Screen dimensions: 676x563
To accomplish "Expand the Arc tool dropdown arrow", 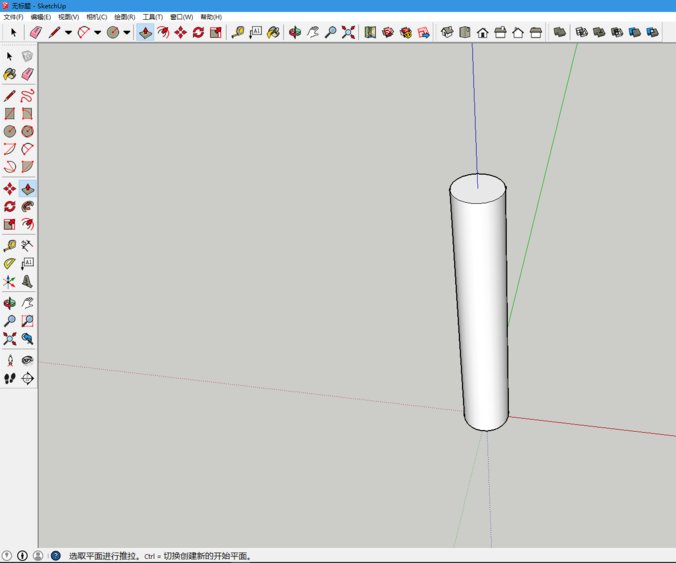I will (x=97, y=32).
